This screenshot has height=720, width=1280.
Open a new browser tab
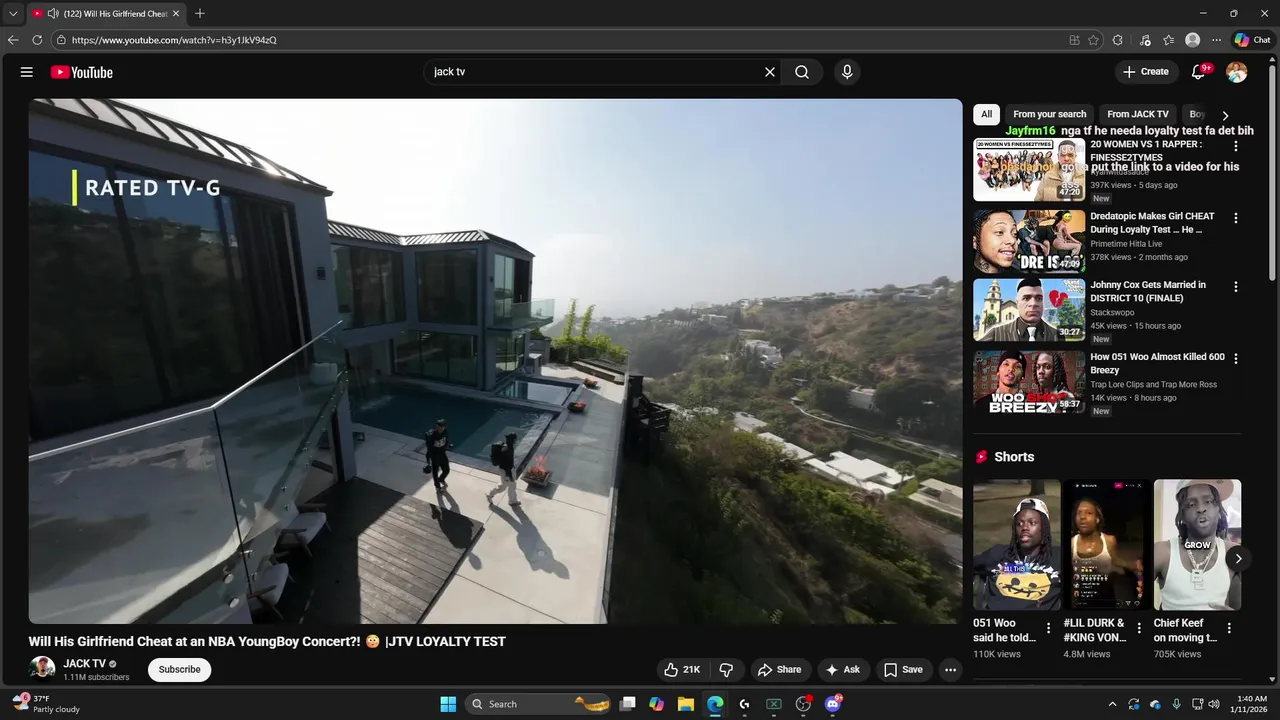(x=200, y=14)
